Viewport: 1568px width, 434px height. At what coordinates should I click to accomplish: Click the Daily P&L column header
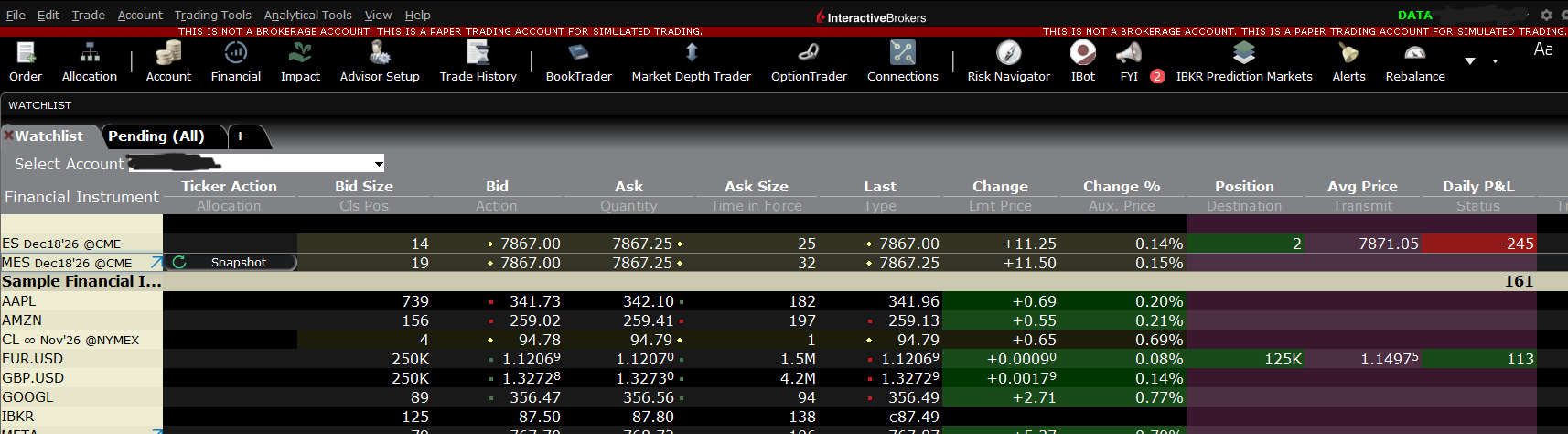coord(1478,186)
